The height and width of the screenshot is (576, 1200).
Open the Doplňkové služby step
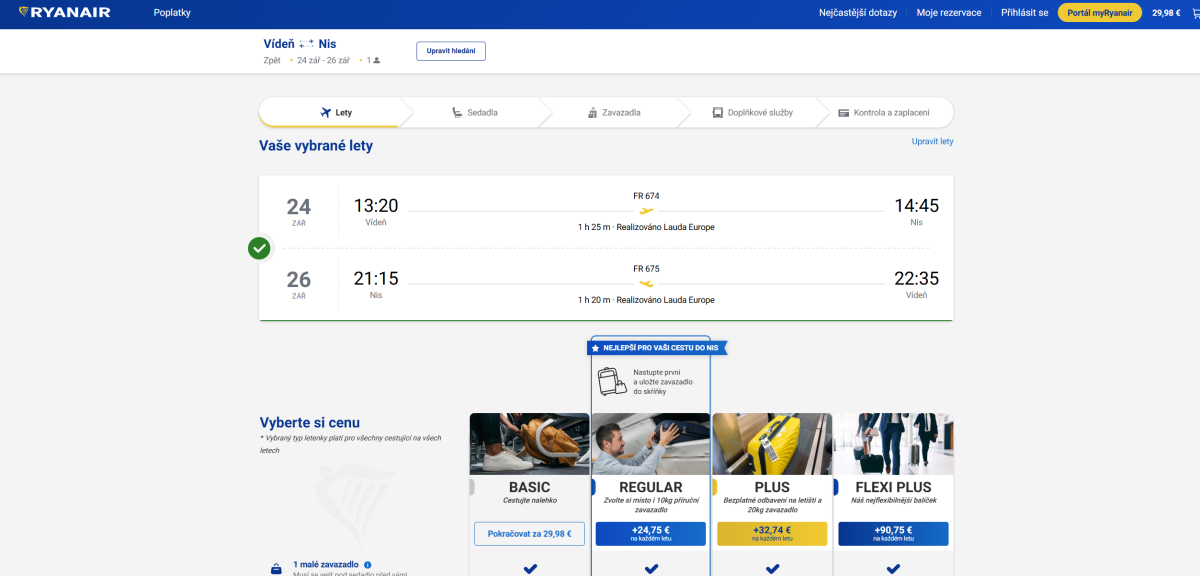coord(752,113)
